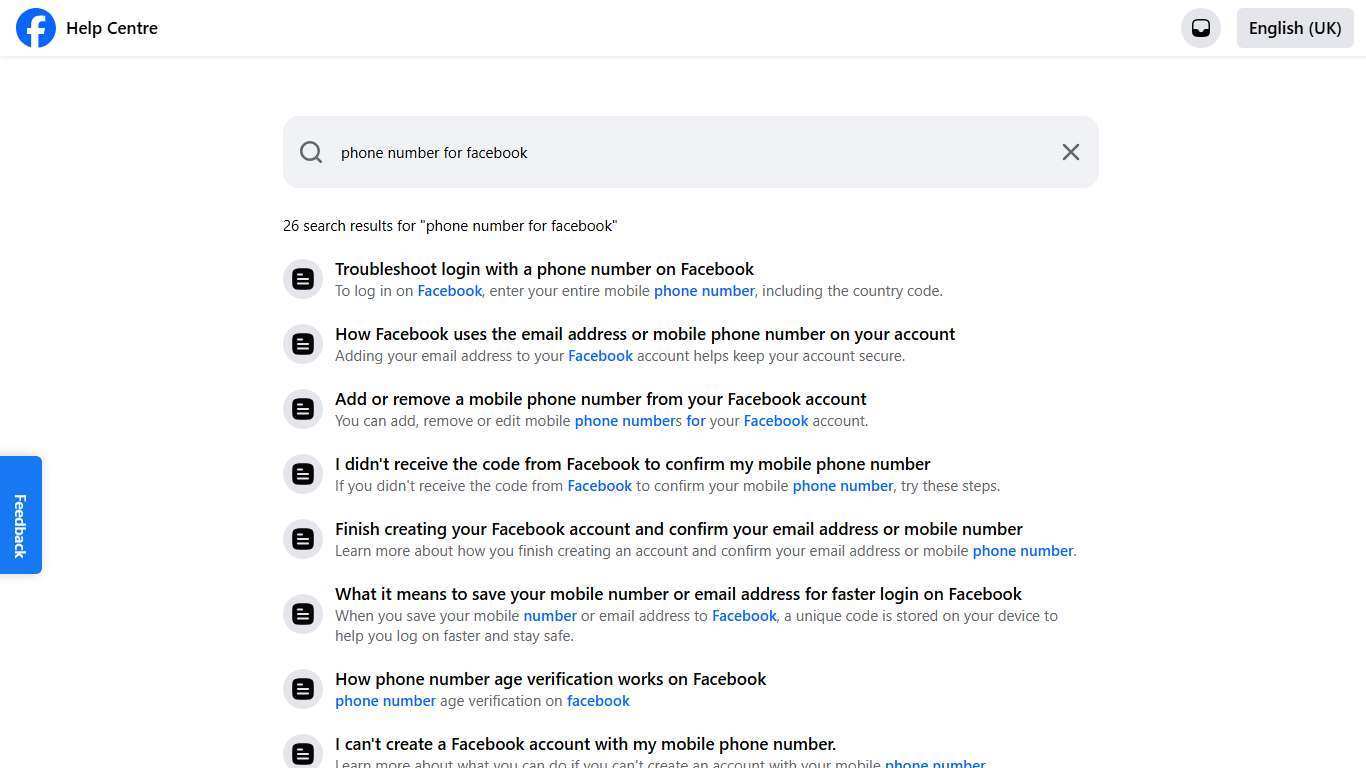This screenshot has width=1366, height=768.
Task: Open How Facebook uses the email address article
Action: pyautogui.click(x=645, y=334)
